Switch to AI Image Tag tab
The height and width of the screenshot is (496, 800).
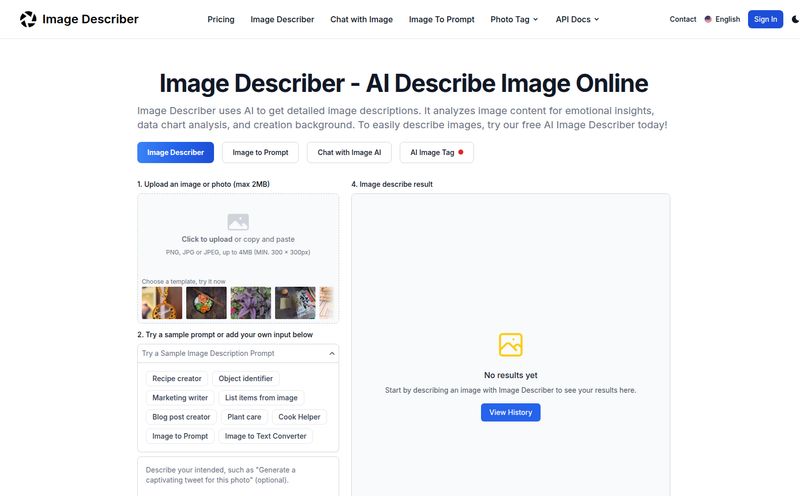pyautogui.click(x=437, y=153)
